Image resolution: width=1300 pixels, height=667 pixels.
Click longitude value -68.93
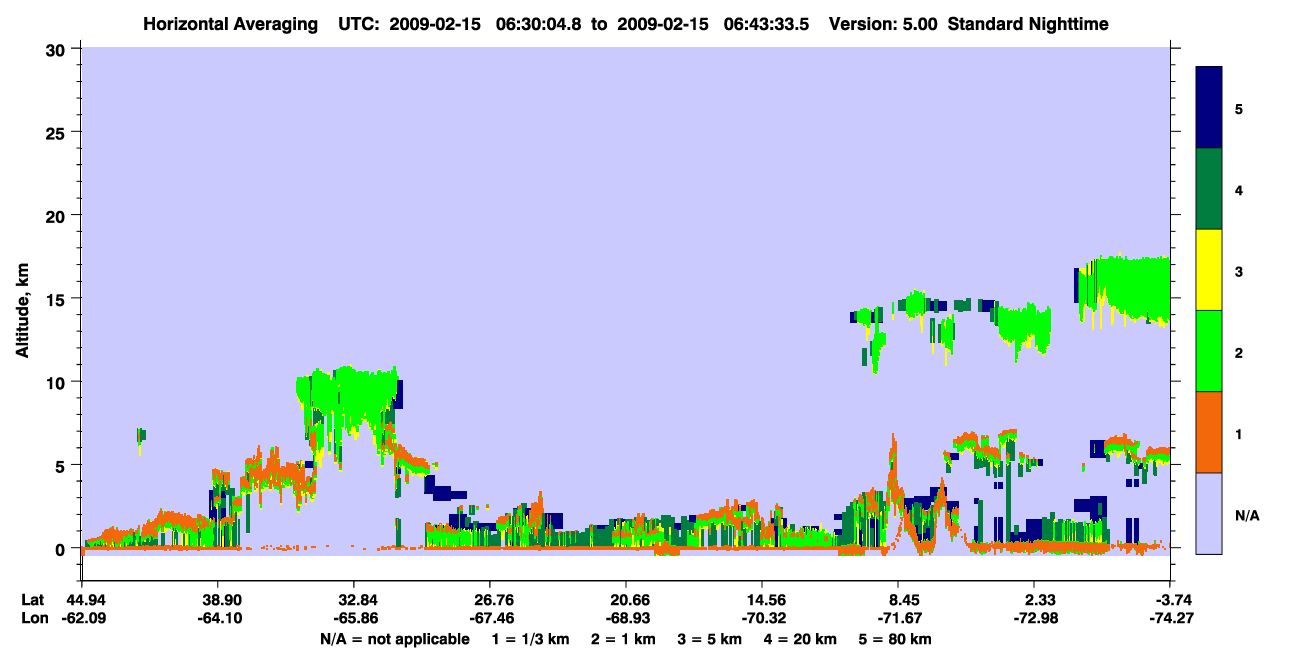pyautogui.click(x=626, y=618)
